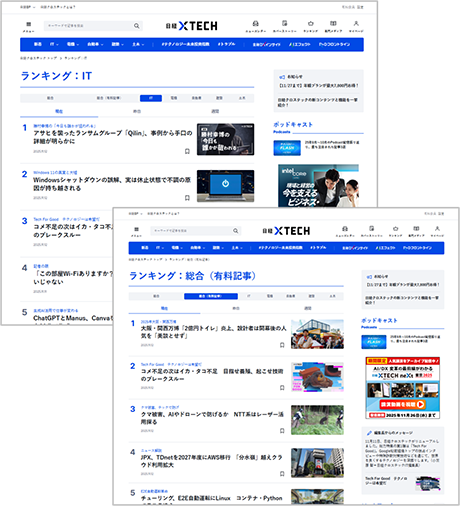Switch to the 週間 period tab in the IT ranking window
Image resolution: width=460 pixels, height=506 pixels.
215,111
